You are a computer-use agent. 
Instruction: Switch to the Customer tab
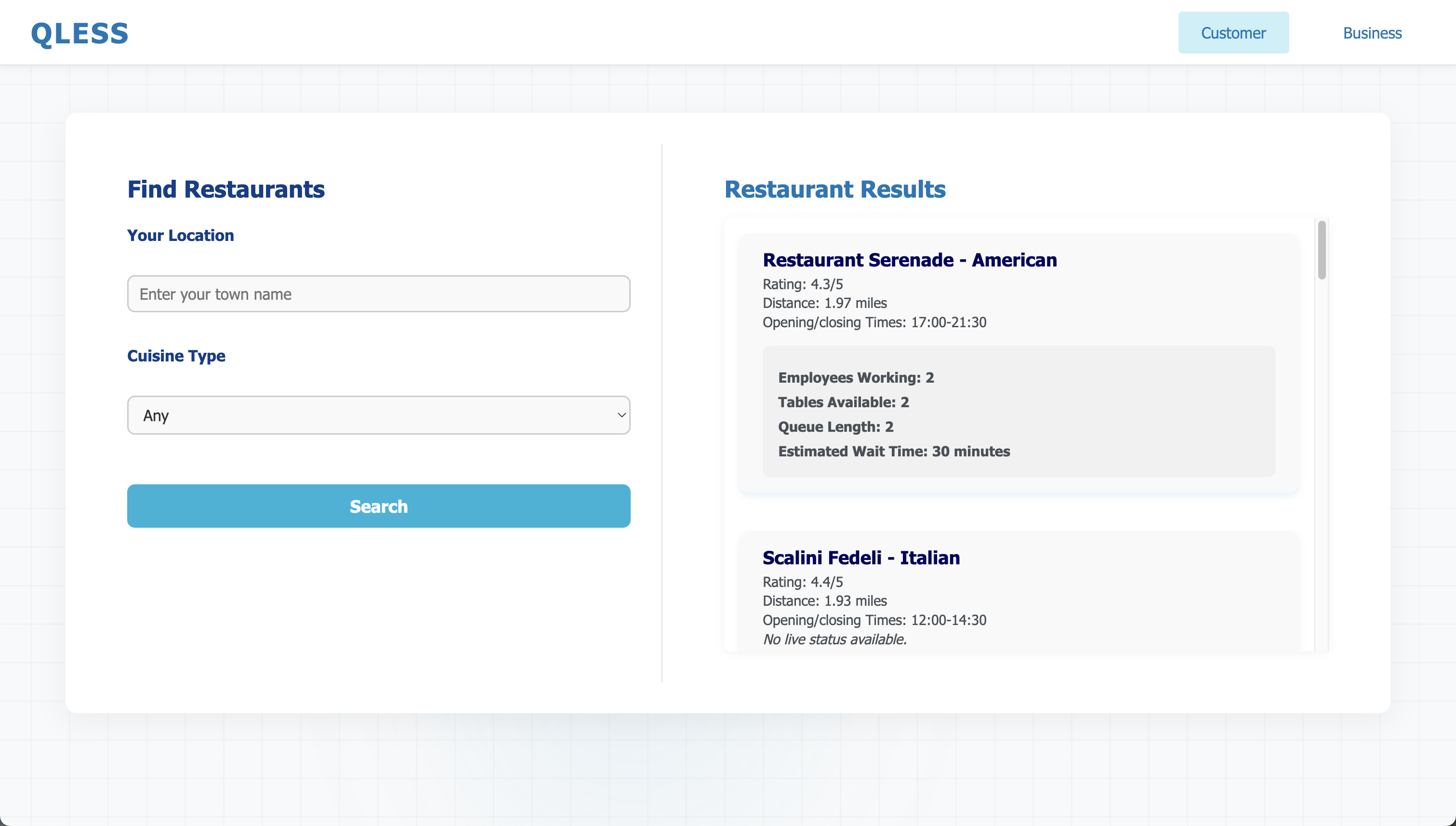[1233, 33]
